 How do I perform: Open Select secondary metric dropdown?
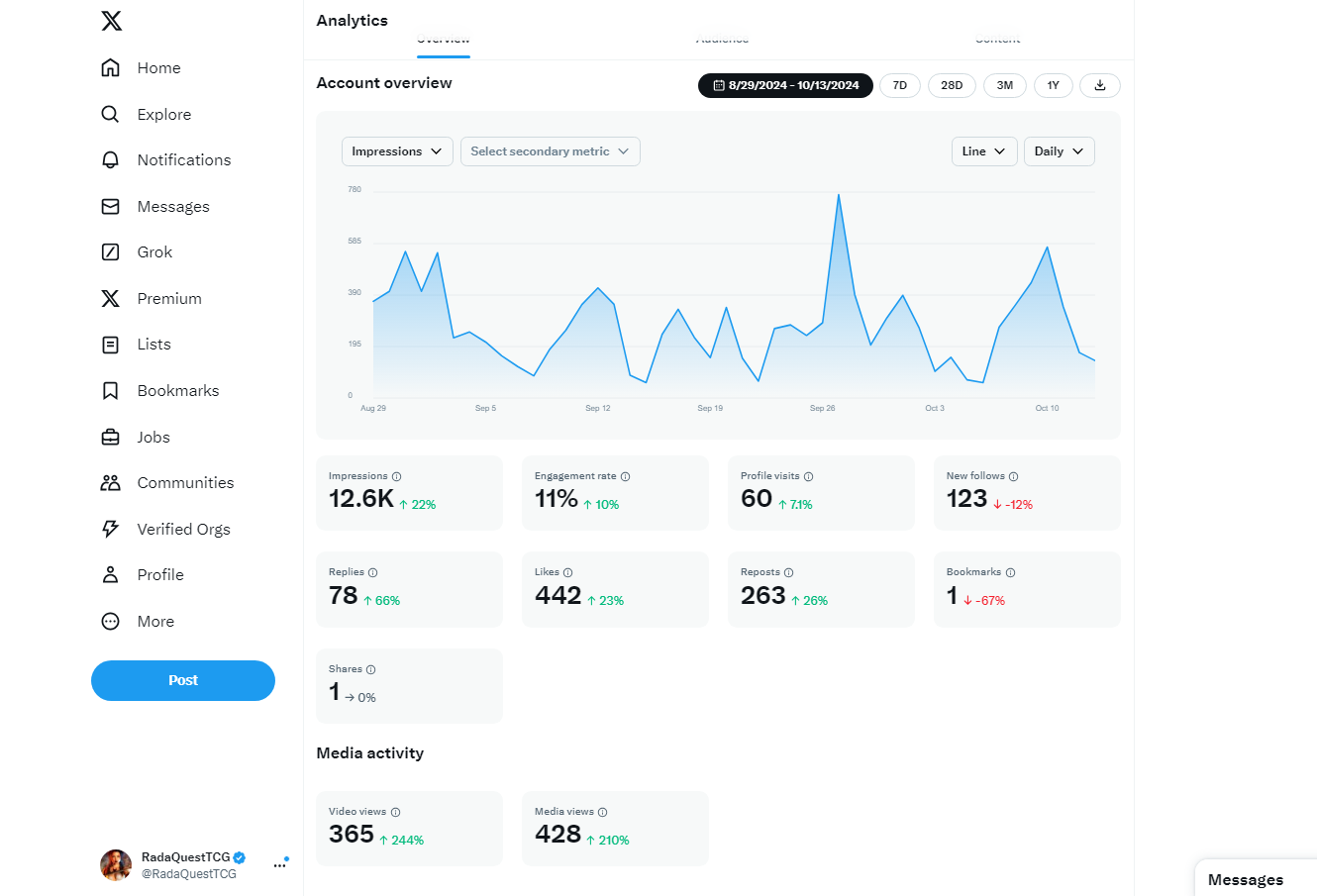tap(551, 151)
